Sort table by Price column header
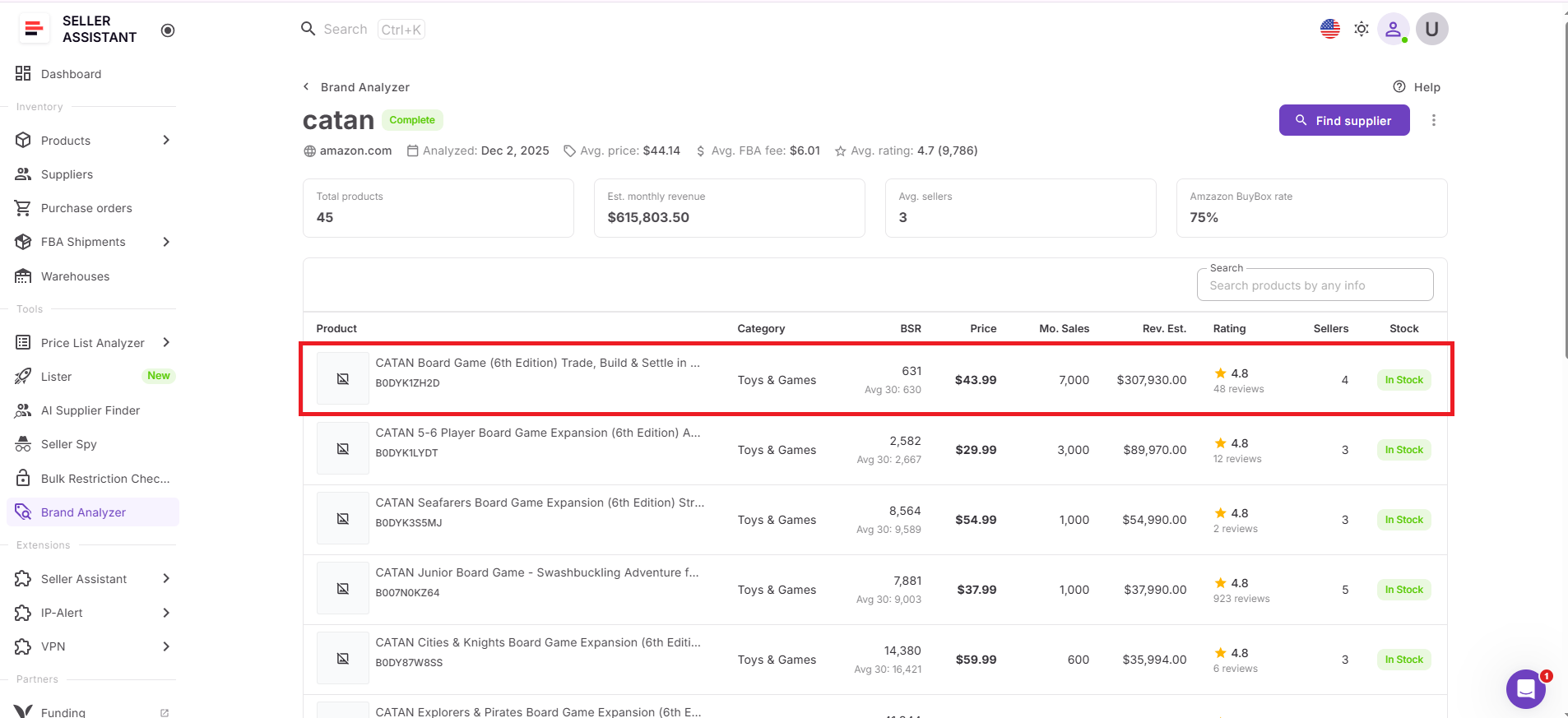Screen dimensions: 1568x718 pos(983,328)
